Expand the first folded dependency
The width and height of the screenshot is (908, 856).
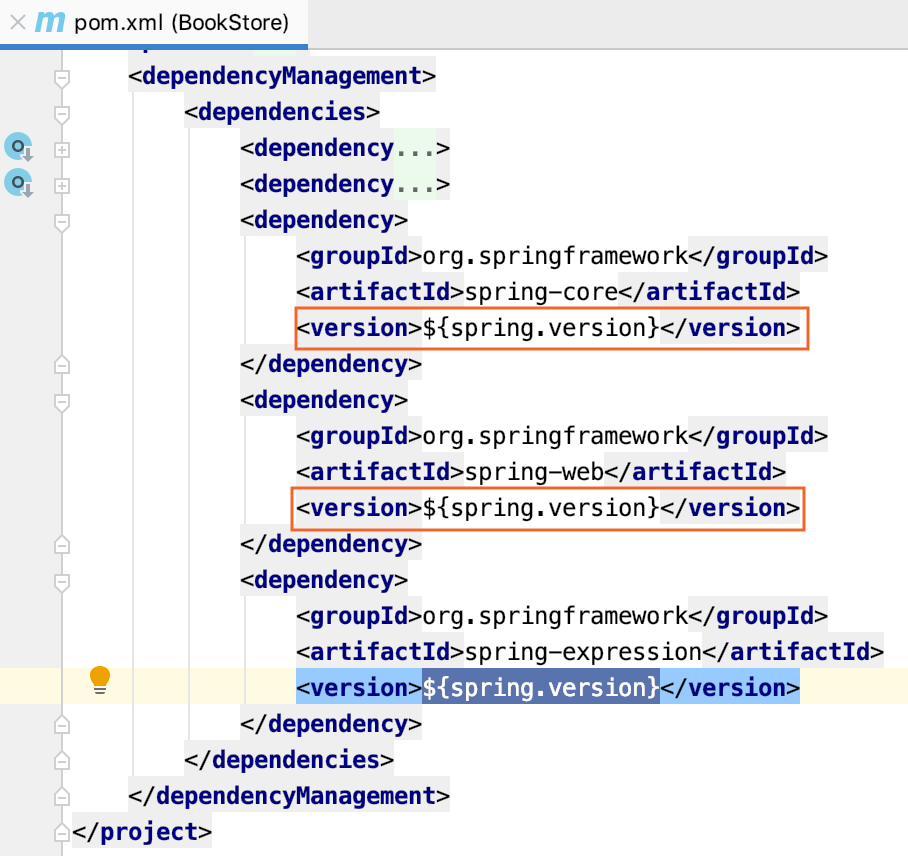tap(62, 150)
